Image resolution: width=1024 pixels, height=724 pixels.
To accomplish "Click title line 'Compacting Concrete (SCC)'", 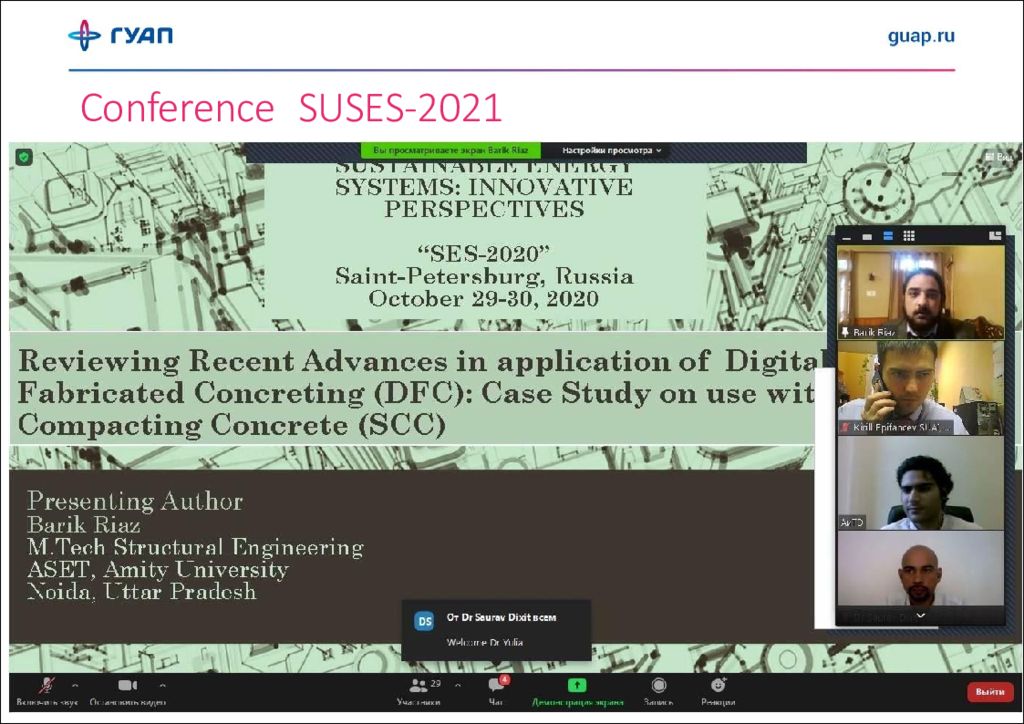I will click(232, 425).
